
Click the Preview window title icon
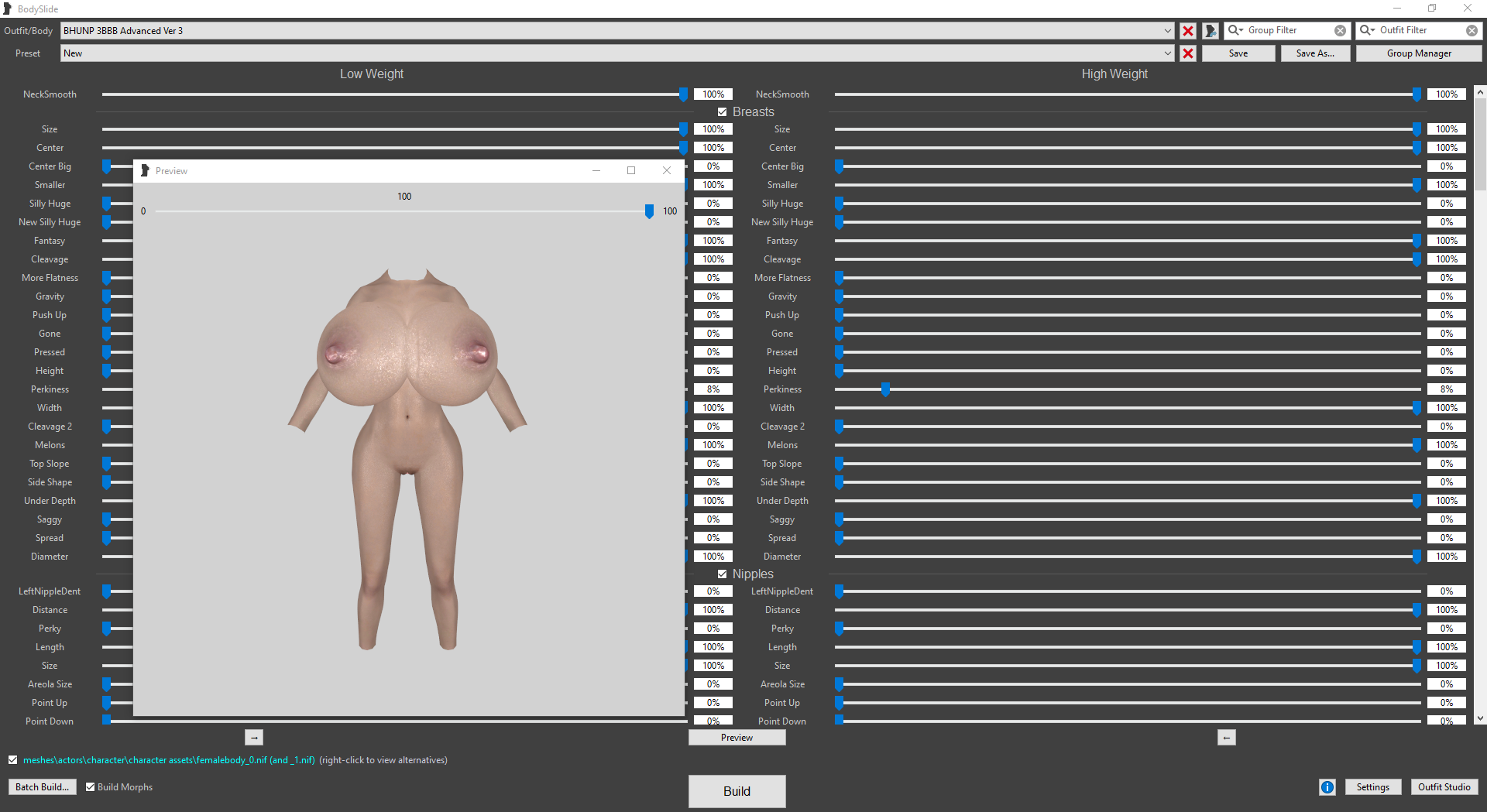[145, 170]
